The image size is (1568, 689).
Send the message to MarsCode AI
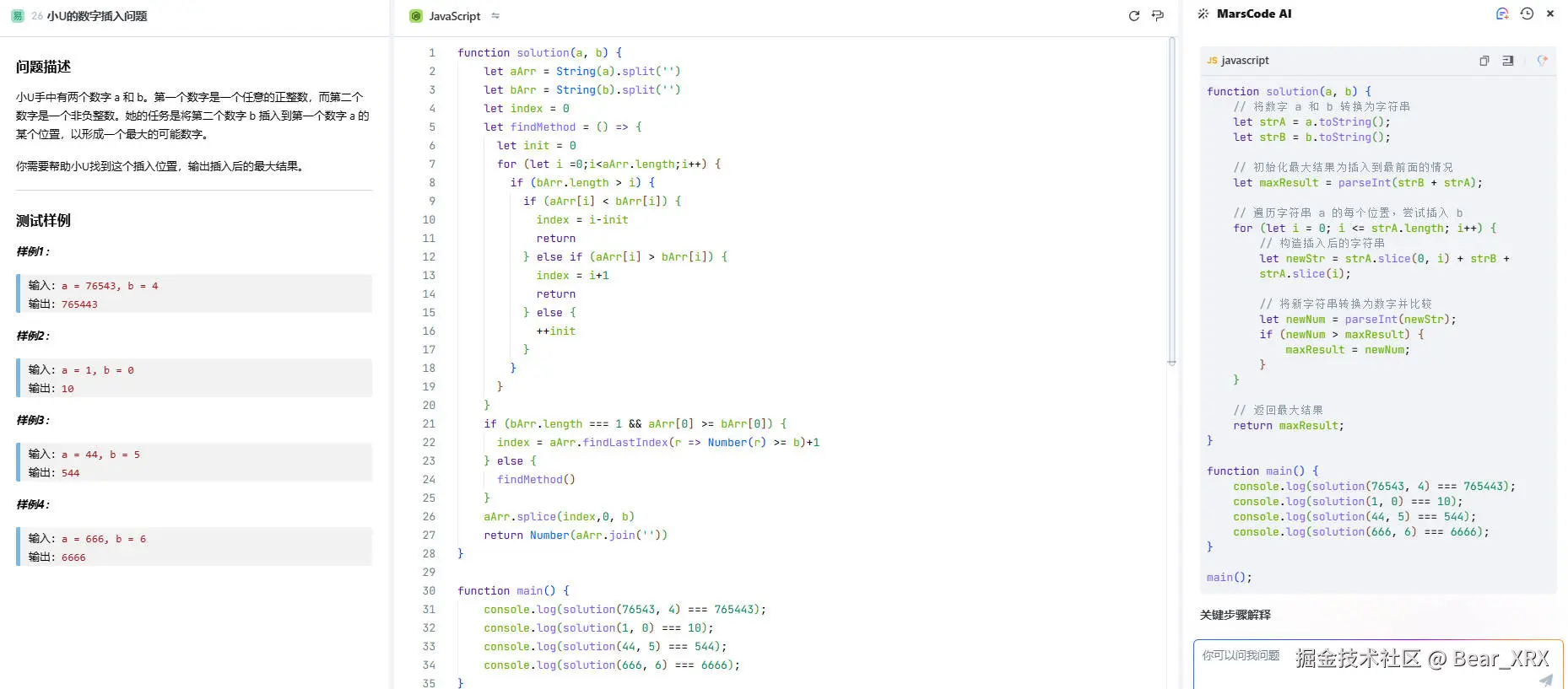[x=1545, y=680]
